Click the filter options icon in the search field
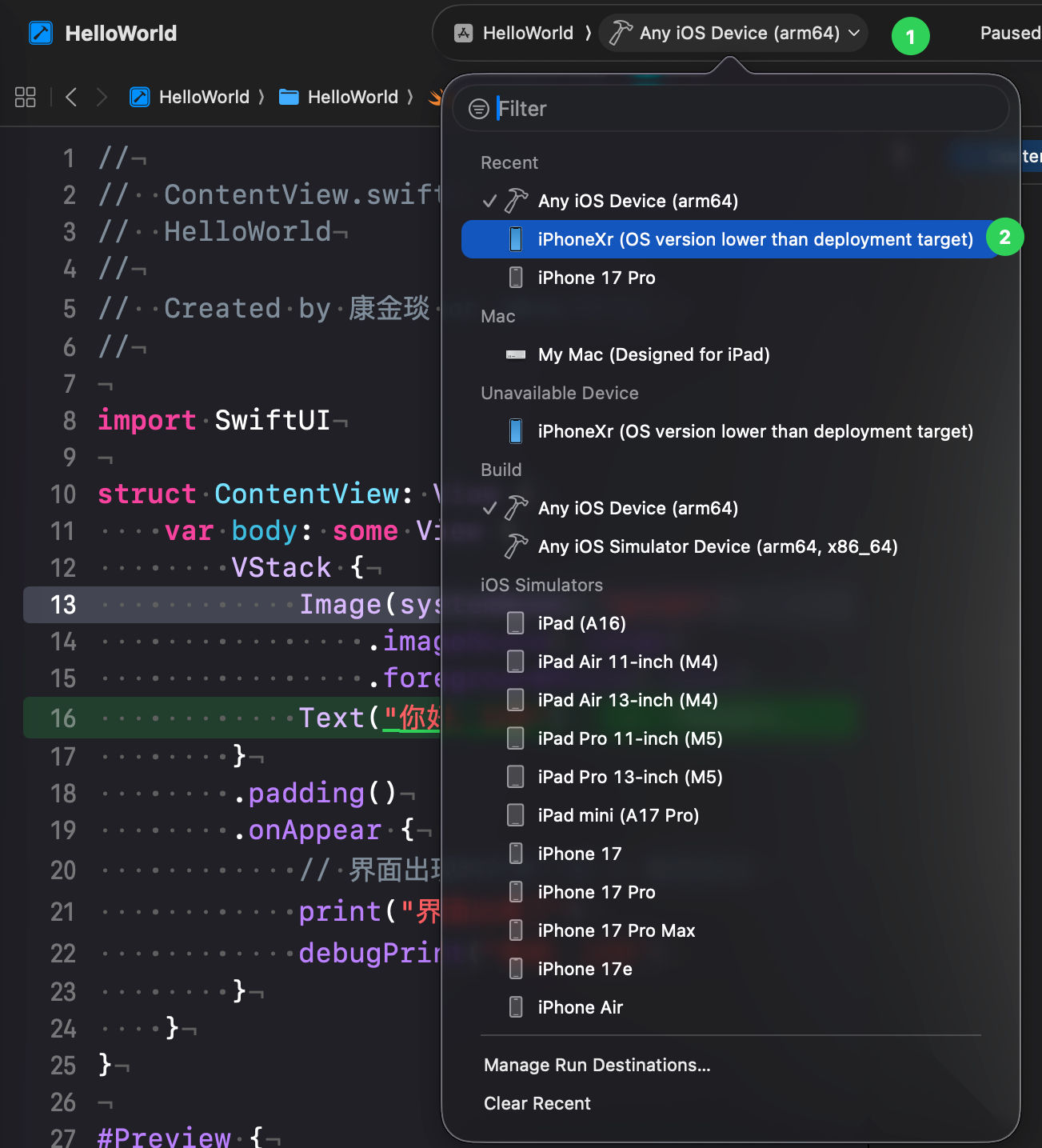 tap(479, 109)
